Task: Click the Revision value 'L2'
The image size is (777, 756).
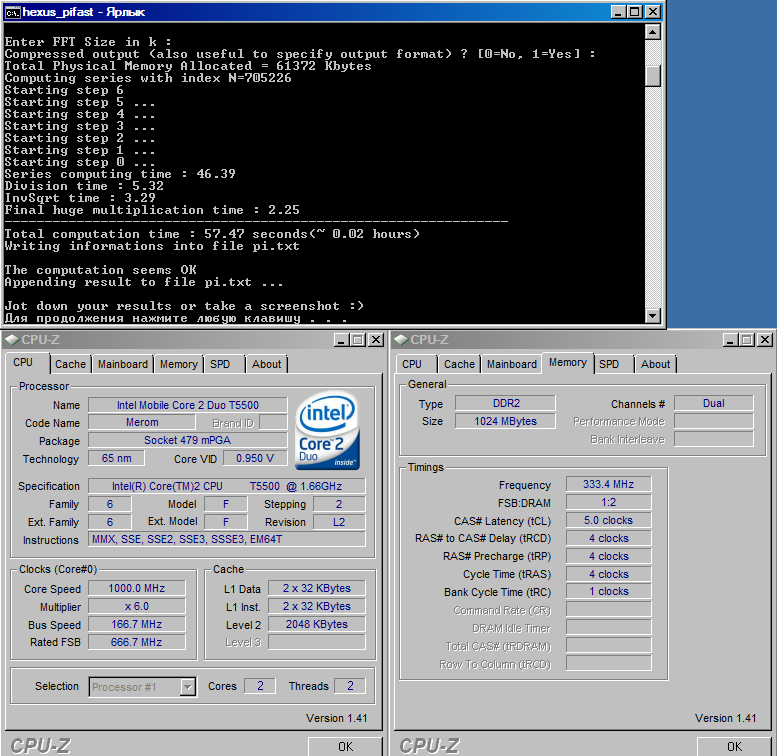Action: pyautogui.click(x=339, y=522)
